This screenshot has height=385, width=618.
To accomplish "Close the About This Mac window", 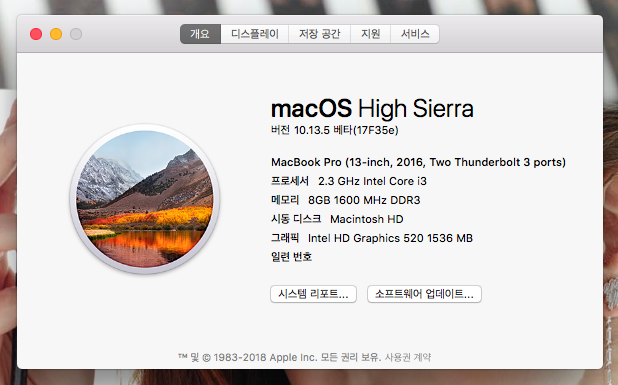I will click(36, 34).
